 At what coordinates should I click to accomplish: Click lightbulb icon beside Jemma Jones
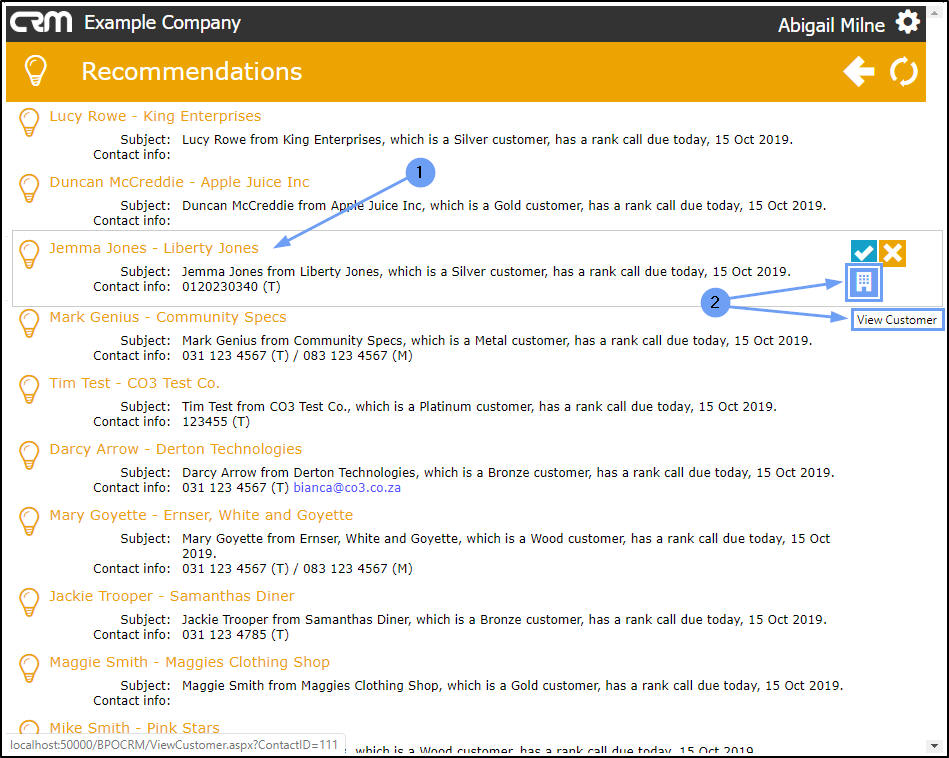29,254
